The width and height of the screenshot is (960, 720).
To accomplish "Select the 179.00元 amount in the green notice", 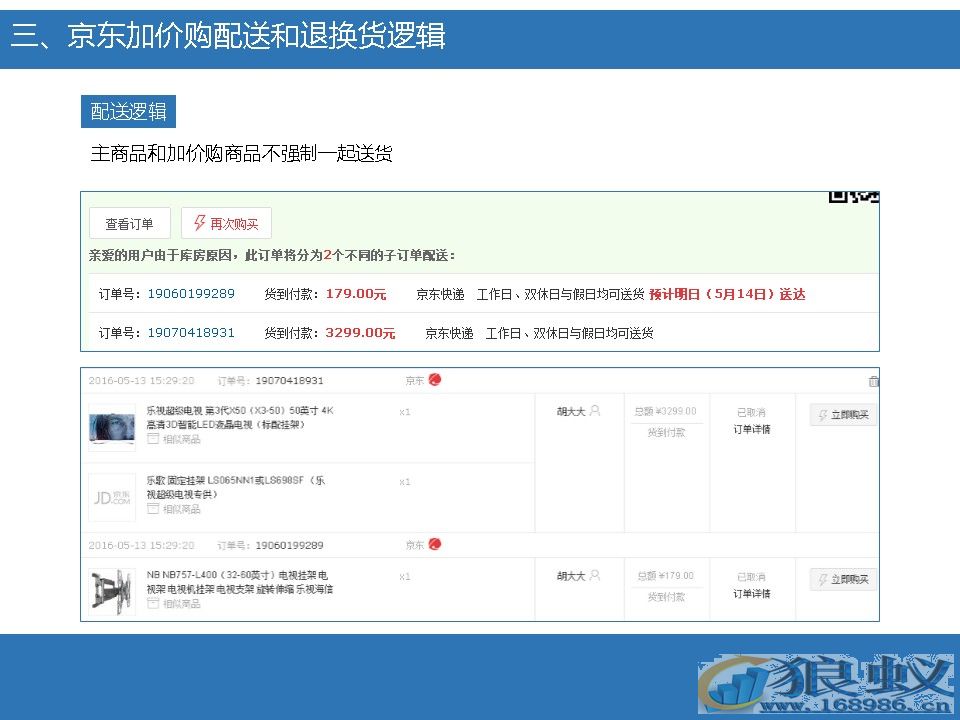I will click(356, 294).
